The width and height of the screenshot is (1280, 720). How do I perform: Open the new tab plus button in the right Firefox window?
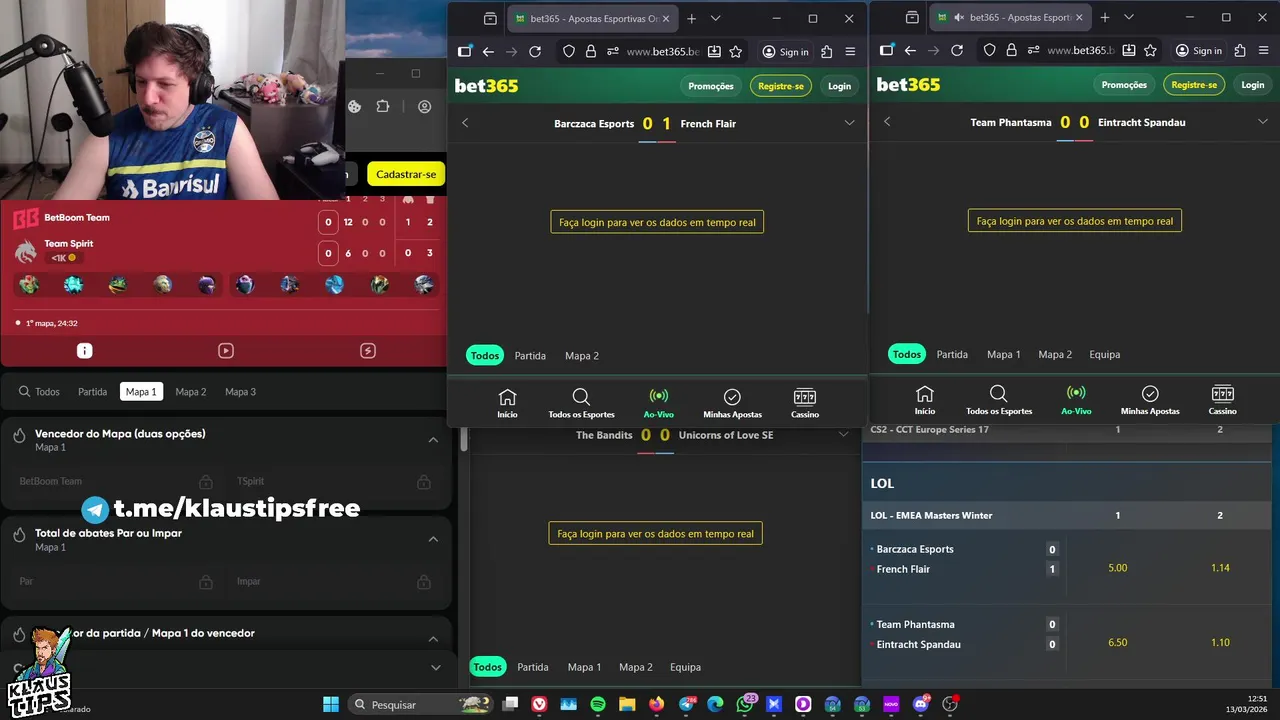tap(1105, 18)
